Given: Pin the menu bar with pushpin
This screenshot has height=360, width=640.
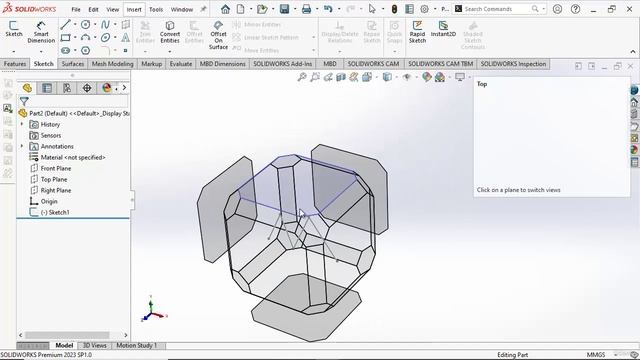Looking at the screenshot, I should pyautogui.click(x=203, y=9).
